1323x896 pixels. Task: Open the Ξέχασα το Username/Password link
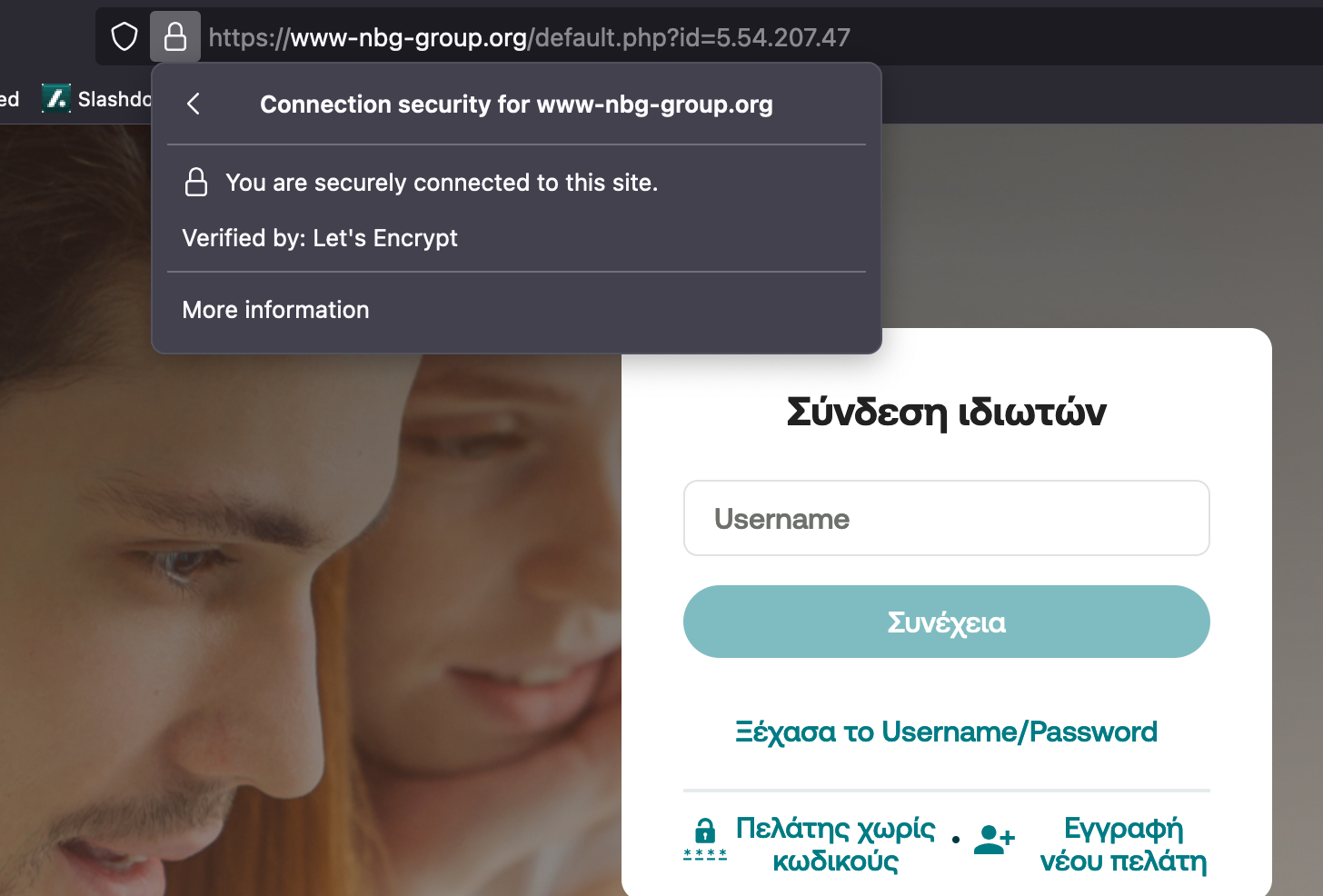[x=946, y=732]
